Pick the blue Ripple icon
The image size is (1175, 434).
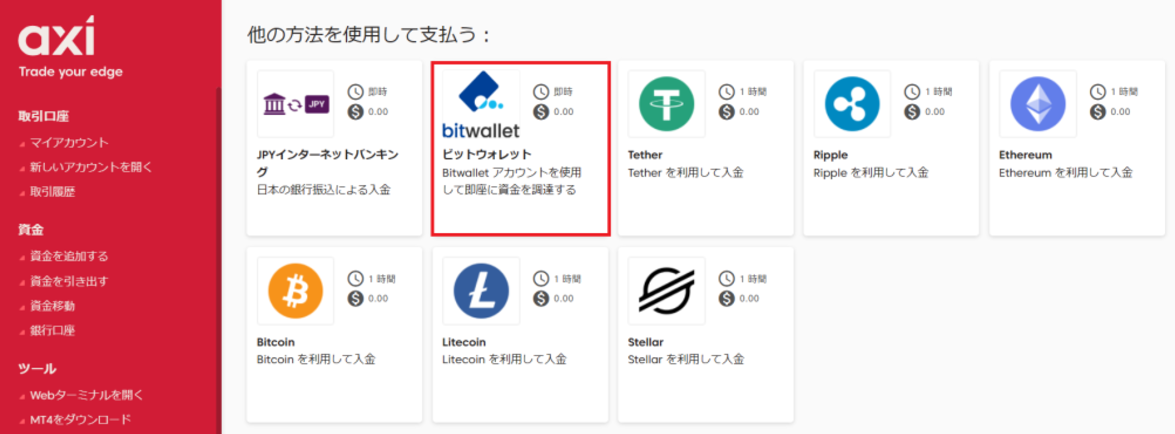coord(851,104)
